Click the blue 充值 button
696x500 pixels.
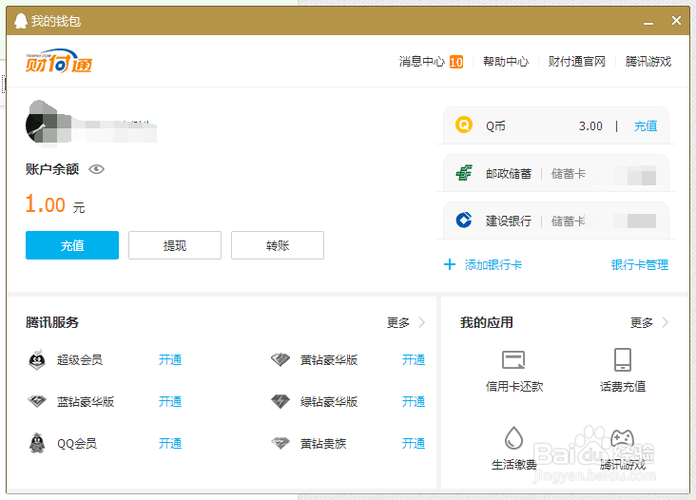[72, 245]
